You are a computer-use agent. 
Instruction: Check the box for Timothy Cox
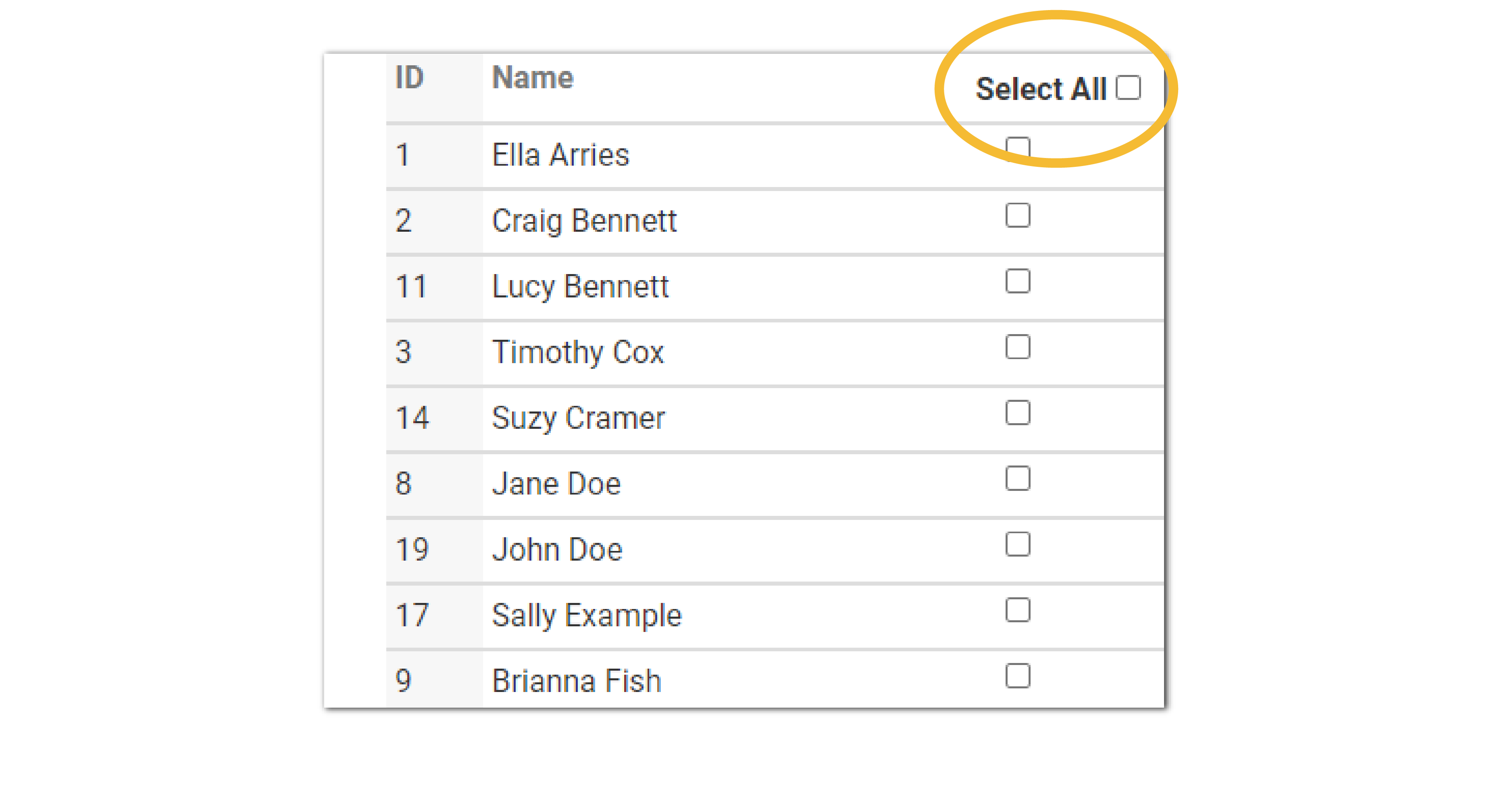[x=1017, y=347]
